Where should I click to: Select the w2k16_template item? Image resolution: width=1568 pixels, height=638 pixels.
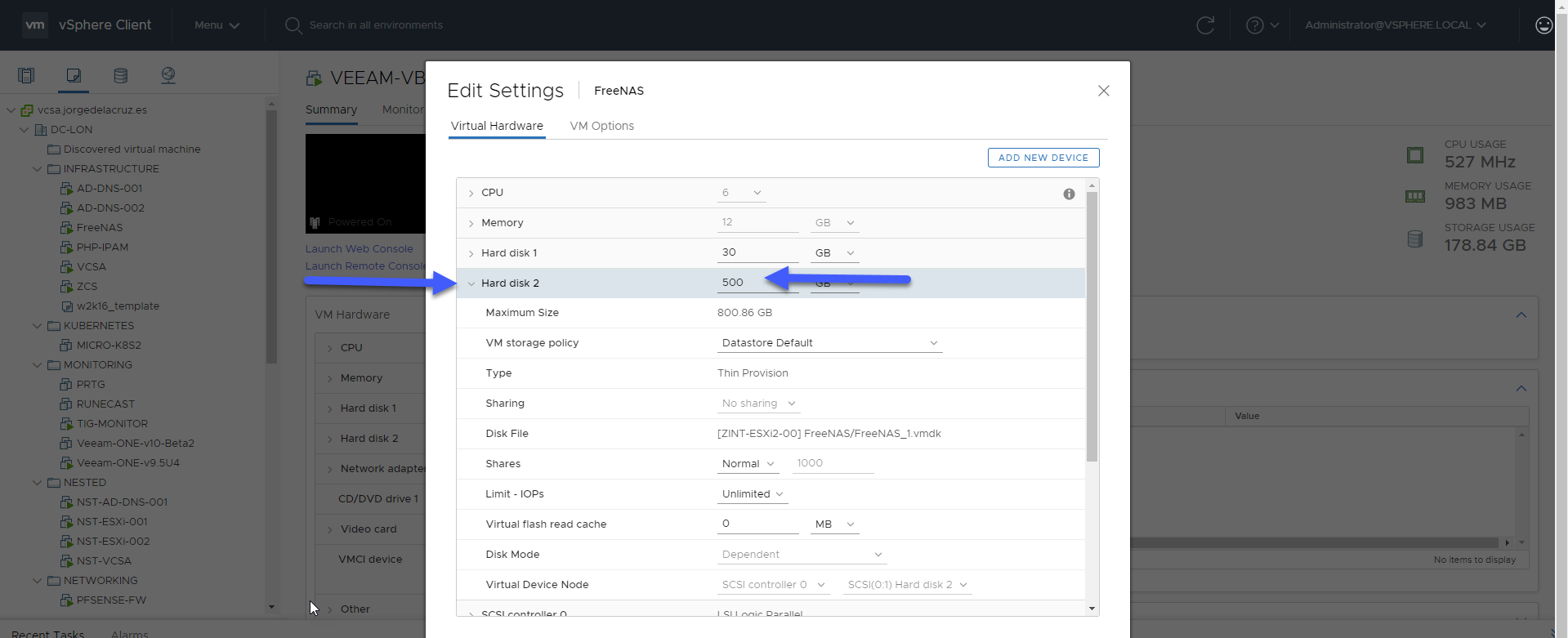(117, 306)
